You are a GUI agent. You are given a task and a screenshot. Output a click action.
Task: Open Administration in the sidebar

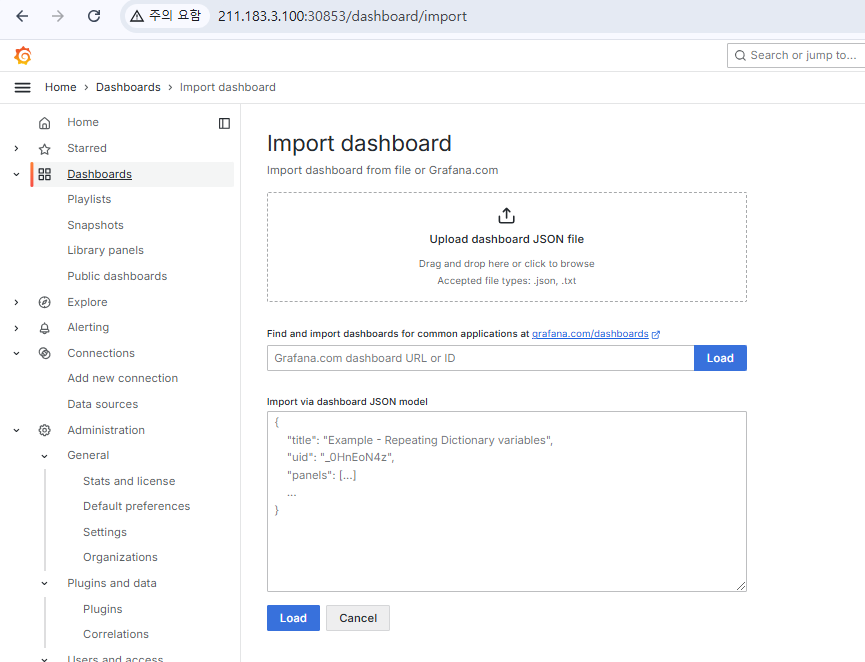click(x=106, y=430)
